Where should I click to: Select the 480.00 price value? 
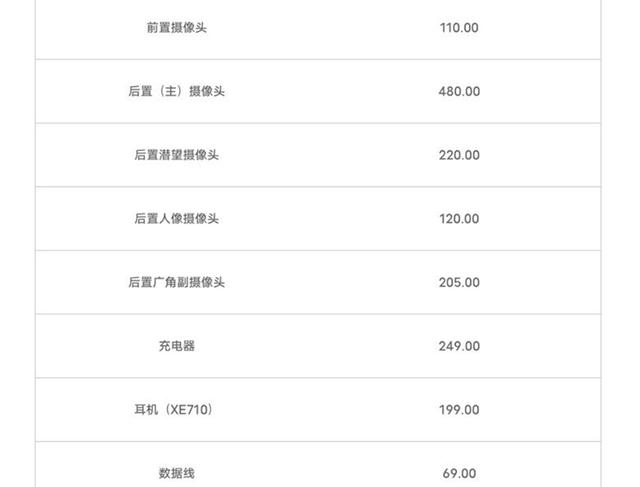[459, 91]
